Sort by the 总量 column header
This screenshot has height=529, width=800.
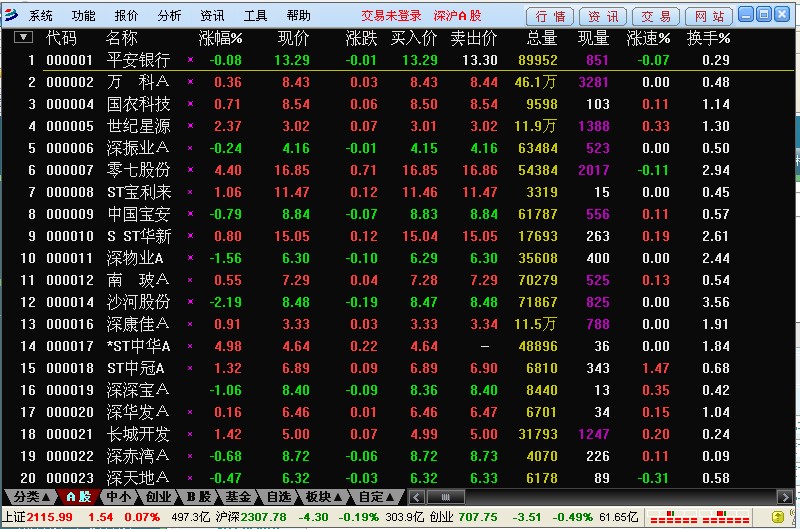click(541, 38)
